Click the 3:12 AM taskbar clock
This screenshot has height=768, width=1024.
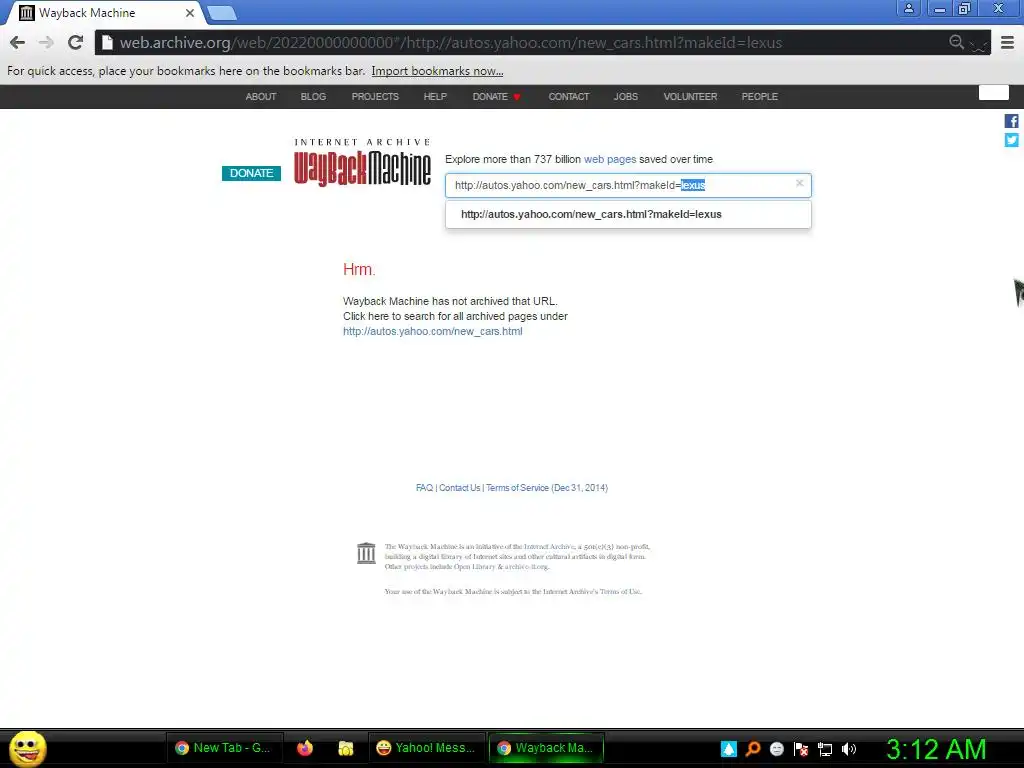click(936, 749)
